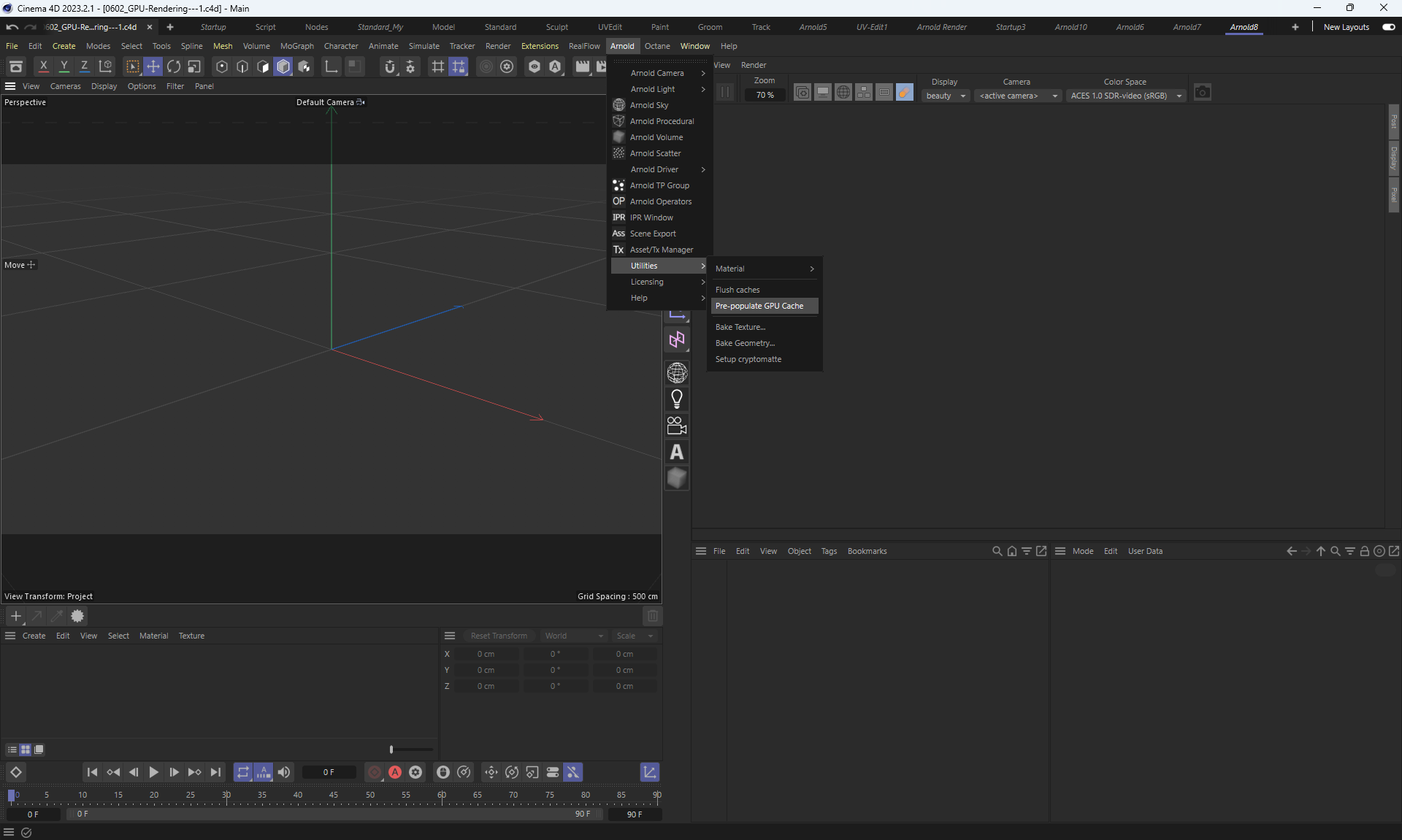This screenshot has height=840, width=1402.
Task: Adjust the material preview size slider
Action: 392,750
